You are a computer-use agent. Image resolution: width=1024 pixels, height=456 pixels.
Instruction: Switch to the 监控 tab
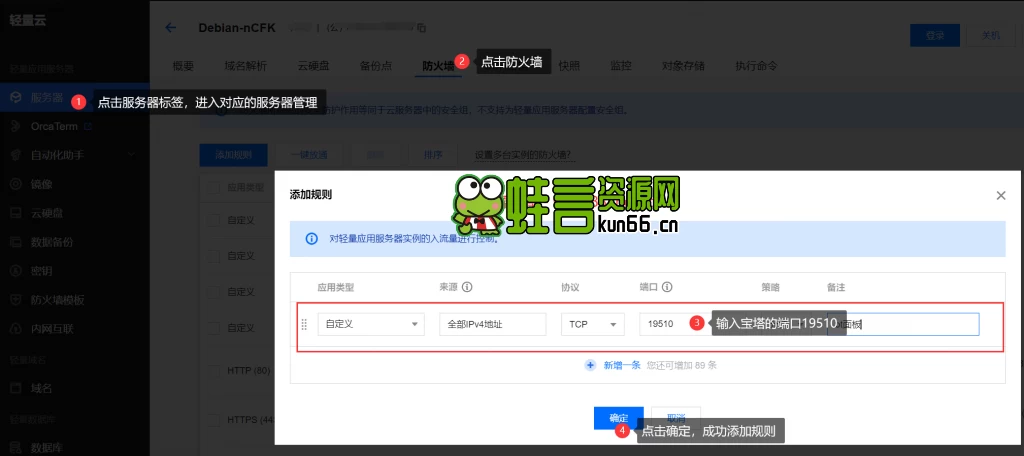point(620,65)
